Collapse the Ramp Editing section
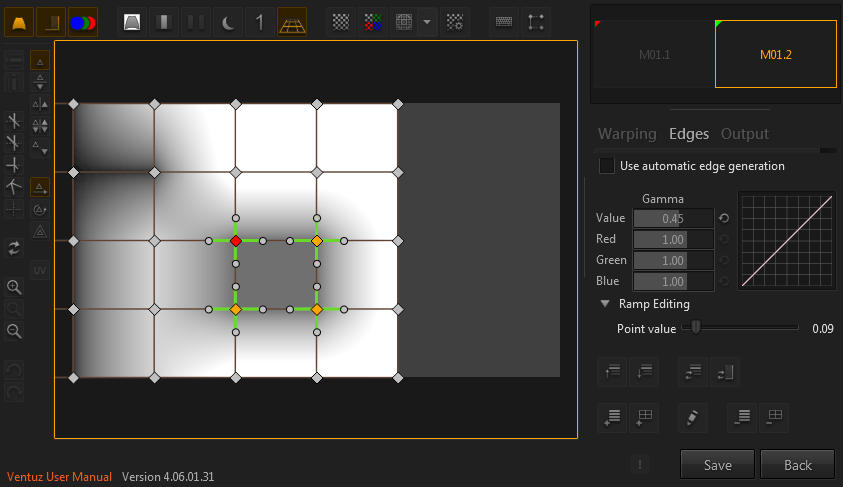The height and width of the screenshot is (487, 843). (605, 304)
